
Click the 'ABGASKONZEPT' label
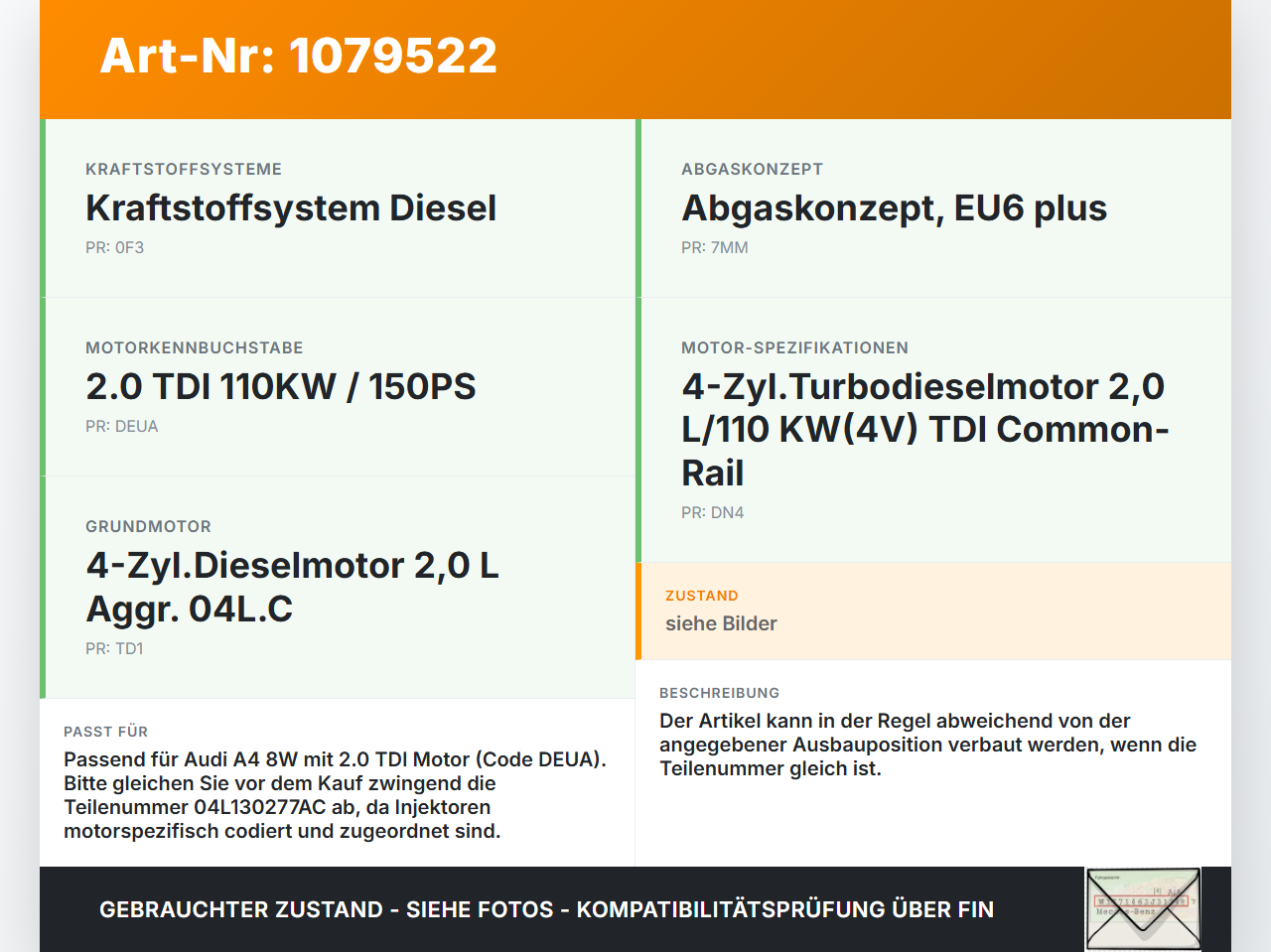[752, 169]
